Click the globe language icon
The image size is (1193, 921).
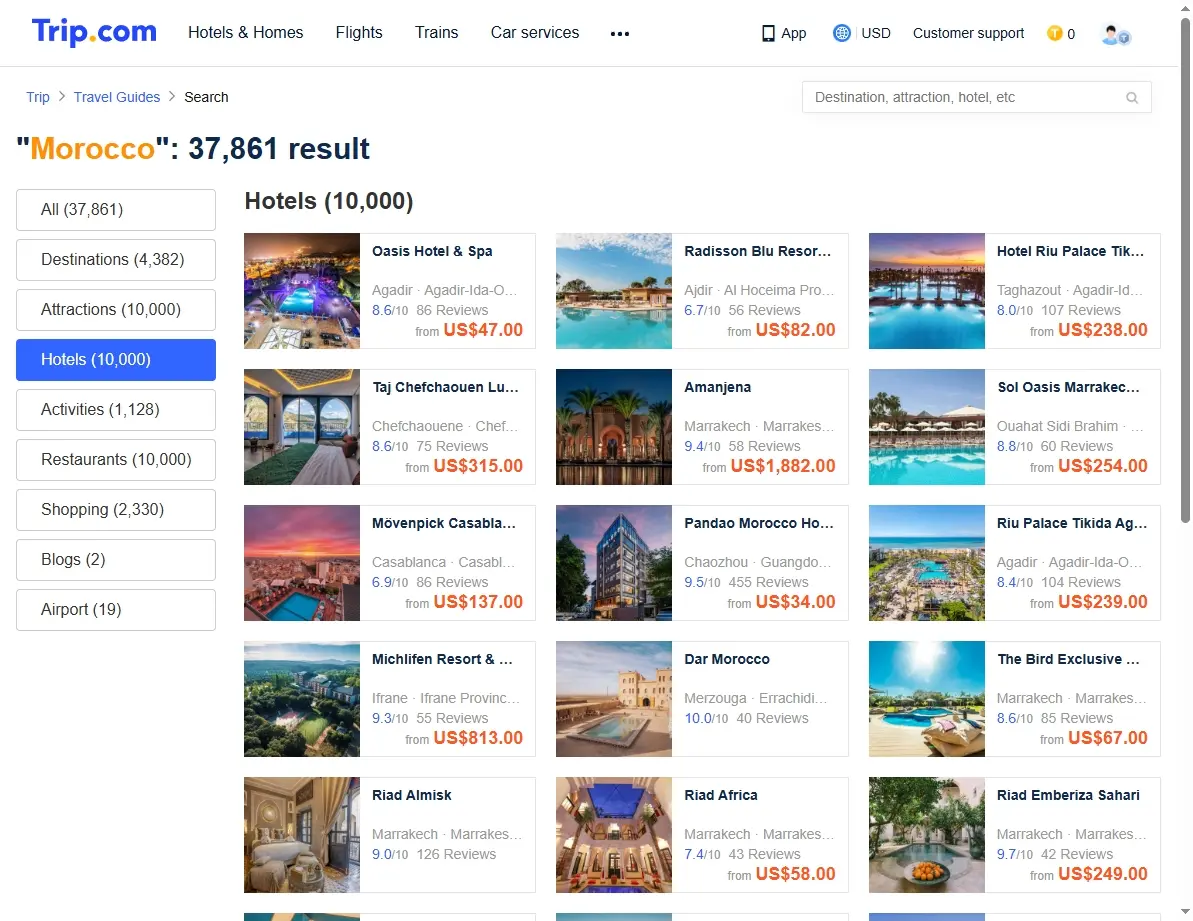tap(841, 33)
